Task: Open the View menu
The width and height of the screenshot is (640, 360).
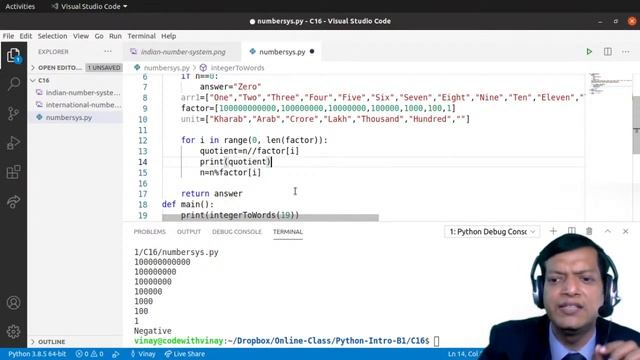Action: [x=81, y=36]
